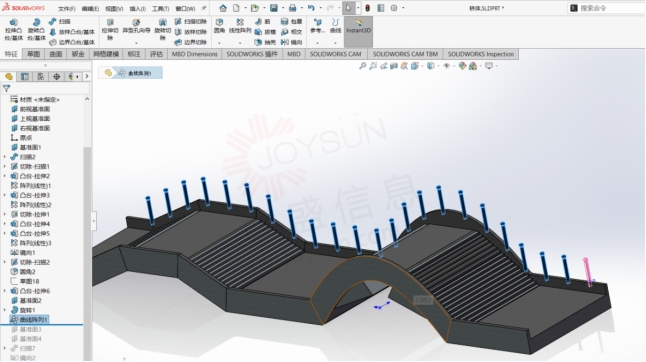Open the SOLIDWORKS Inspection tab
The height and width of the screenshot is (362, 646).
pos(481,54)
